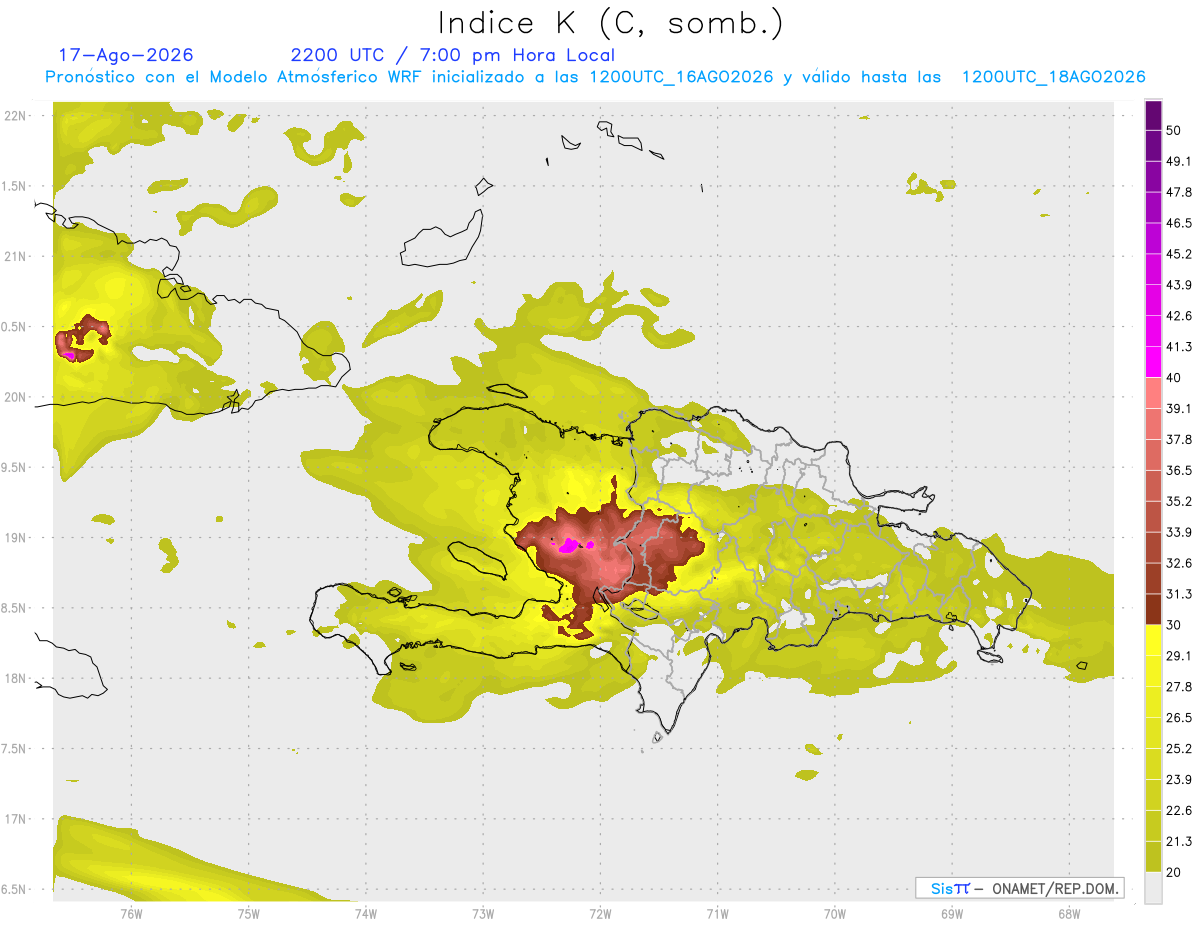Click legend value "40"

(x=1174, y=378)
